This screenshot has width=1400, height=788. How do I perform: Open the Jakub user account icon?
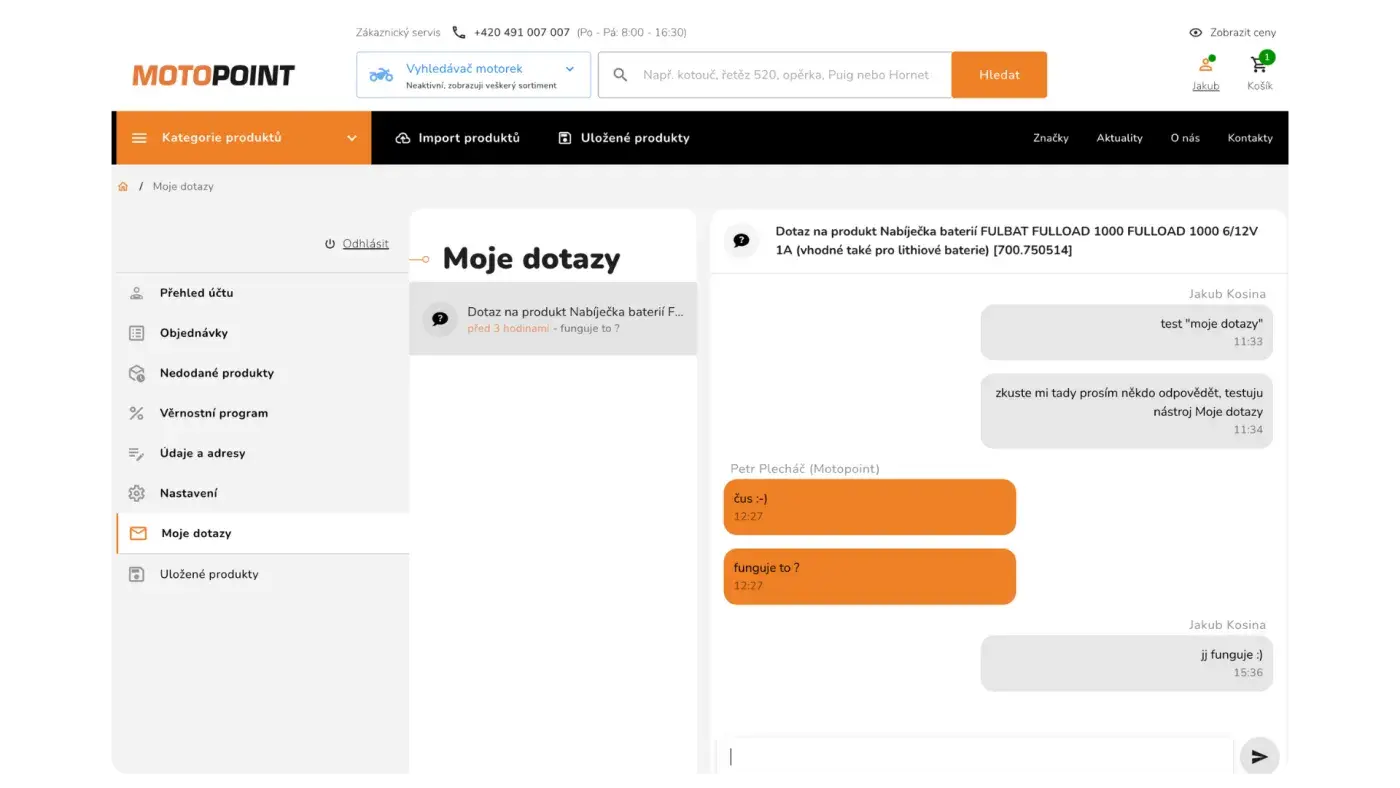pyautogui.click(x=1206, y=65)
